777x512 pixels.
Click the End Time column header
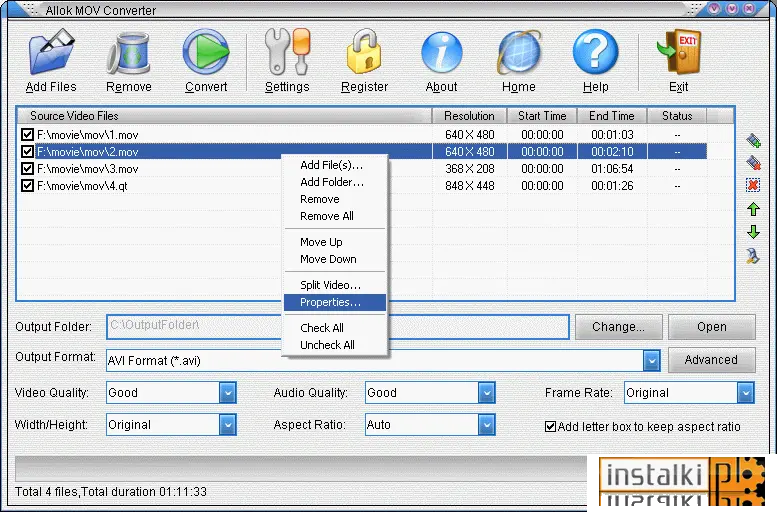point(612,115)
